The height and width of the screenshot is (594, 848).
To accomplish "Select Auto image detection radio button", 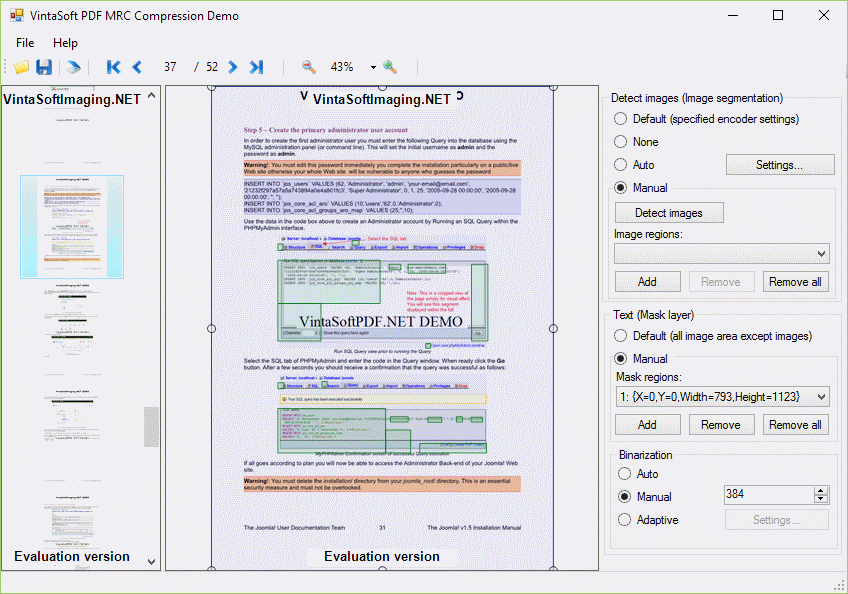I will point(621,164).
